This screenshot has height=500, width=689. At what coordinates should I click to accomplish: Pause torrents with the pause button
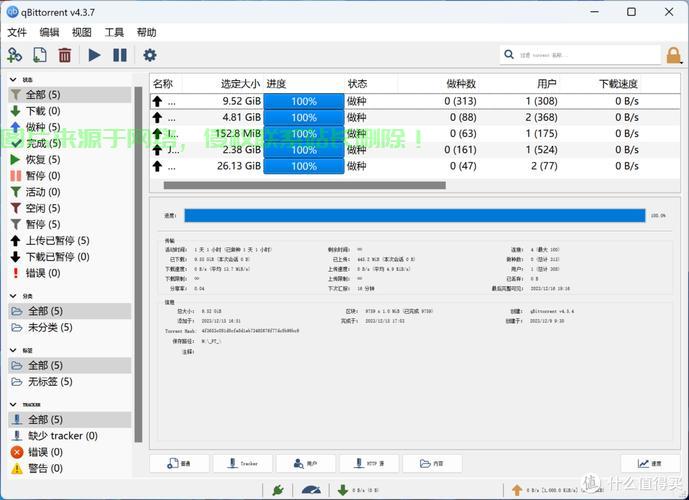120,55
